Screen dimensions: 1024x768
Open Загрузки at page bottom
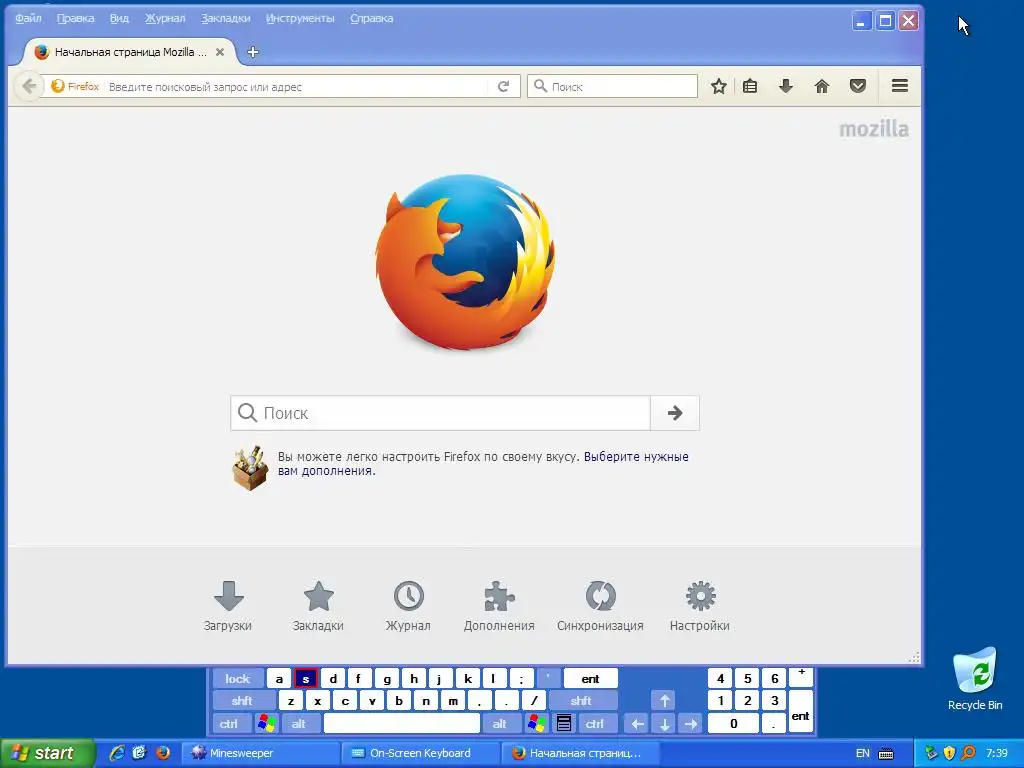point(228,607)
